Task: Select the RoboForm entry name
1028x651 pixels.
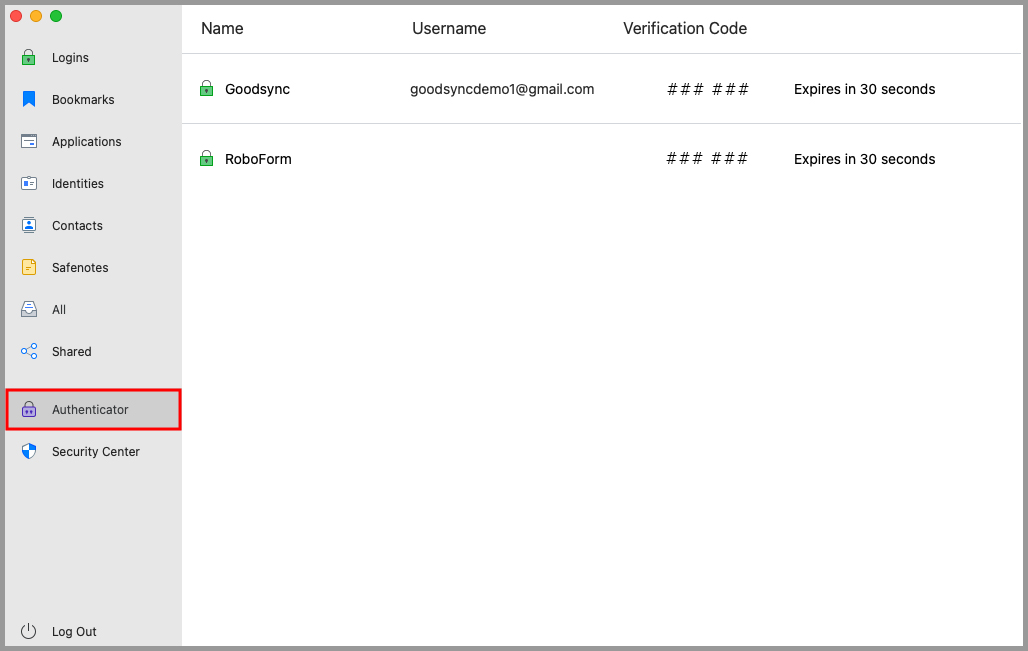Action: (258, 159)
